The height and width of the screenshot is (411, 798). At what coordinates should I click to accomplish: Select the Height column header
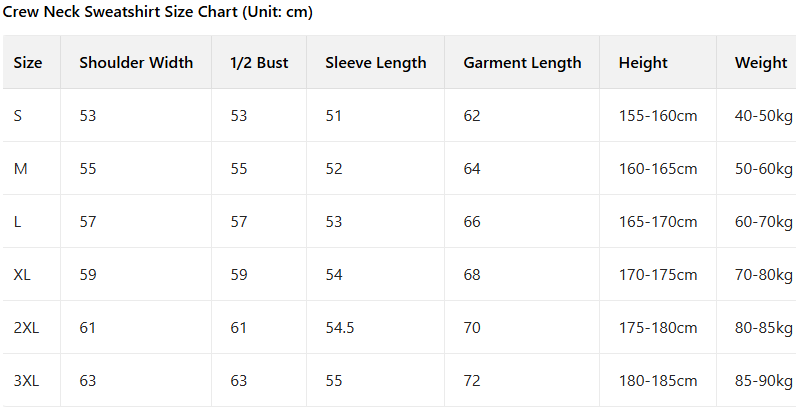point(643,63)
